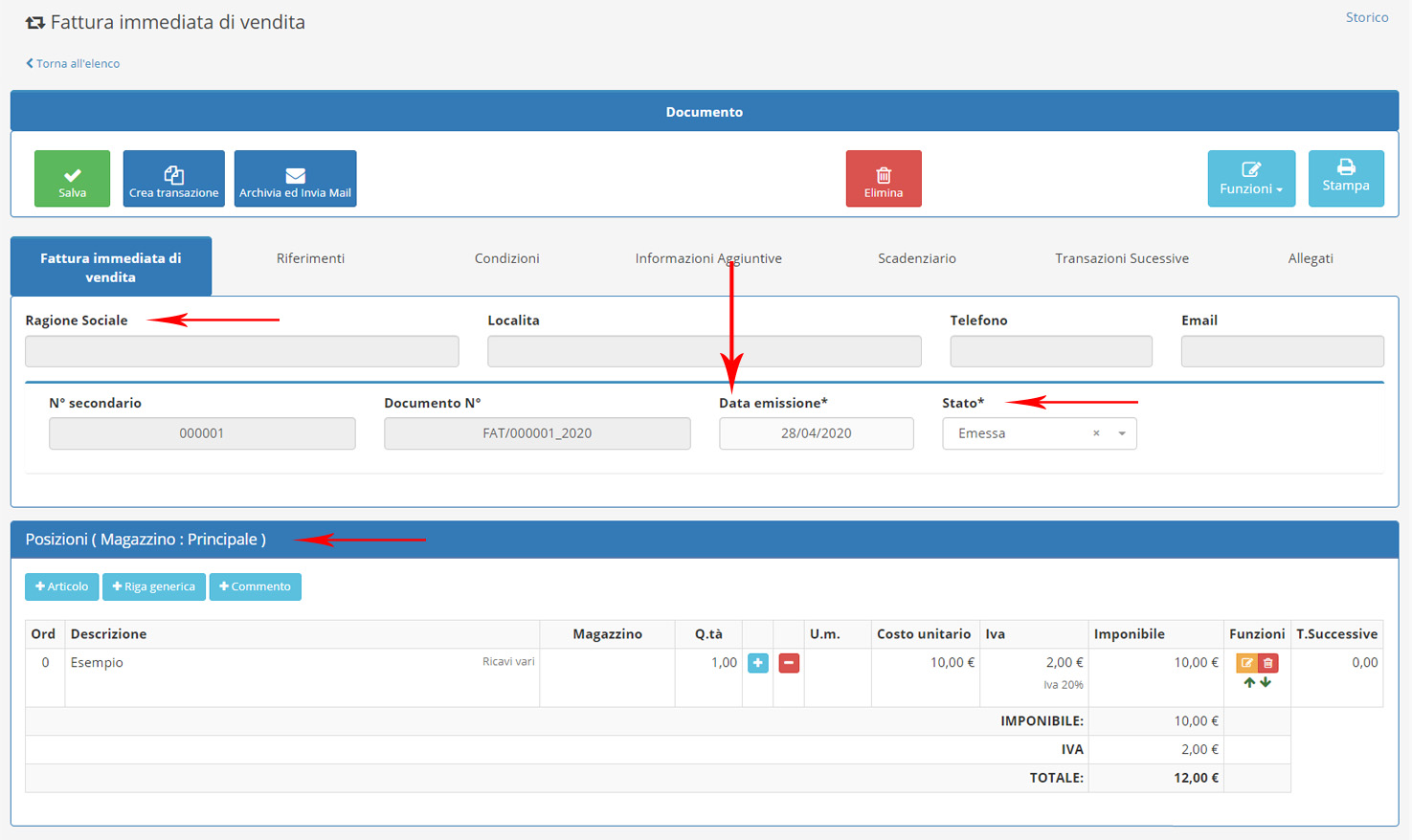Viewport: 1412px width, 840px height.
Task: Move the Esempio row up with green arrow
Action: pos(1249,683)
